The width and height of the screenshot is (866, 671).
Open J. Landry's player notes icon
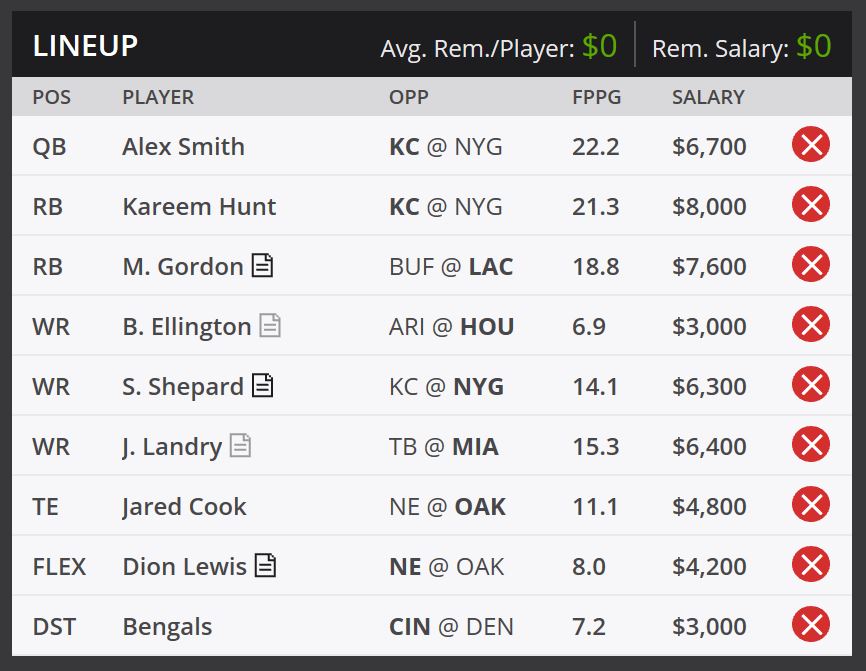click(x=240, y=445)
